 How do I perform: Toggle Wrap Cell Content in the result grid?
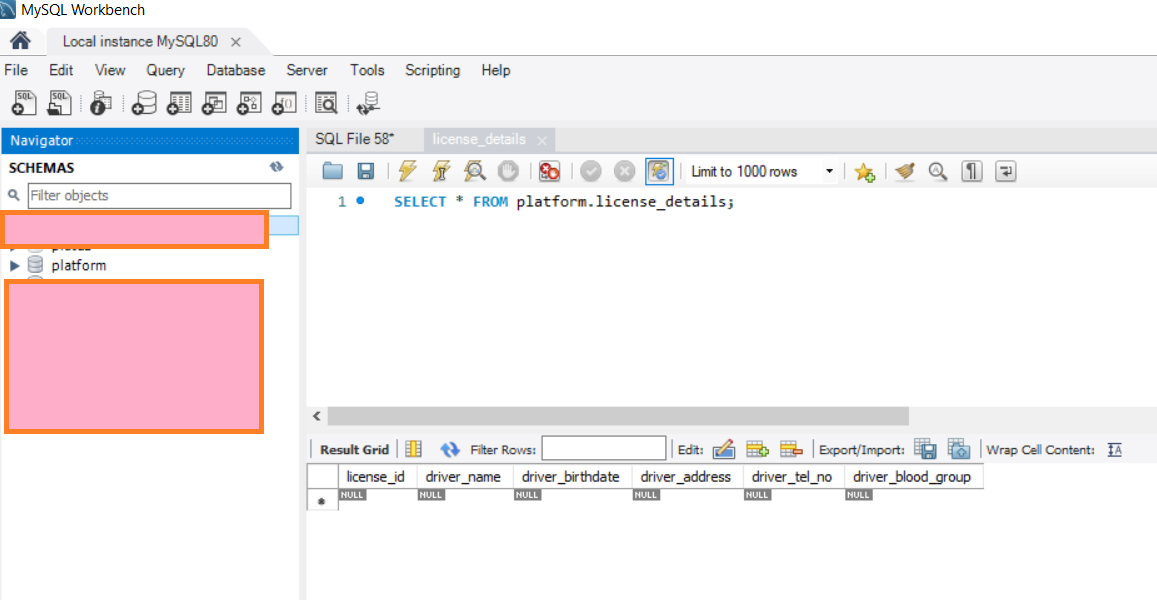coord(1114,449)
